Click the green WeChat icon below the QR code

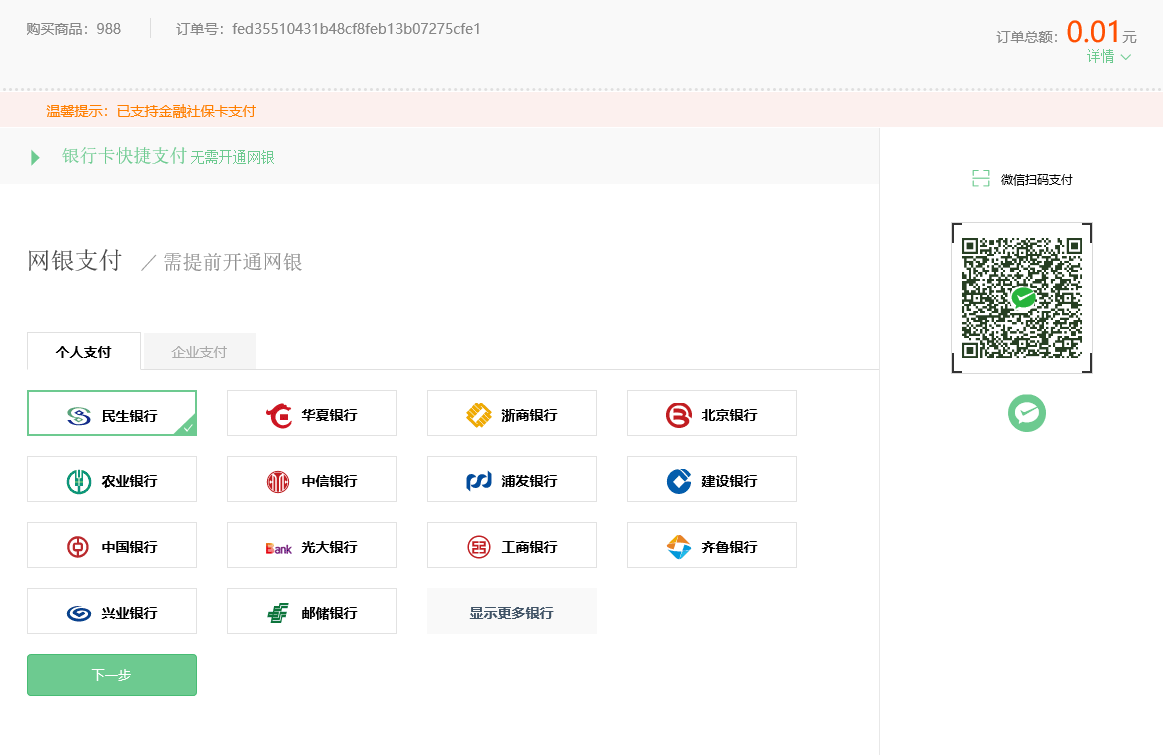click(x=1026, y=413)
